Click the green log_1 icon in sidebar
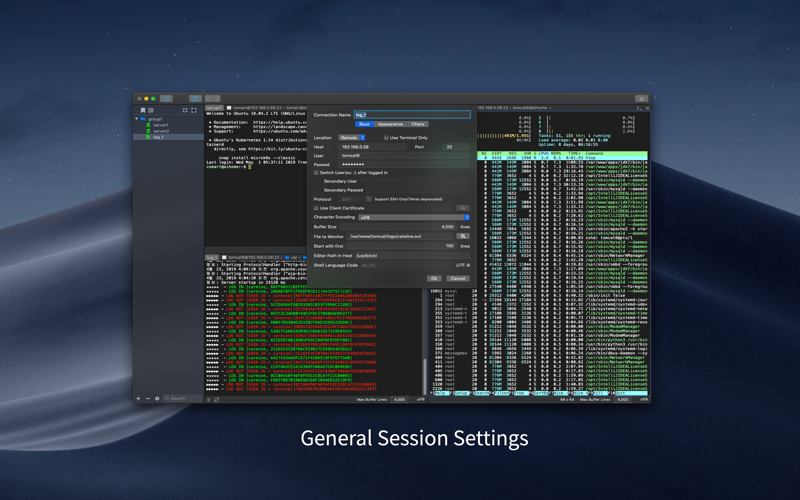The height and width of the screenshot is (500, 800). click(x=148, y=137)
